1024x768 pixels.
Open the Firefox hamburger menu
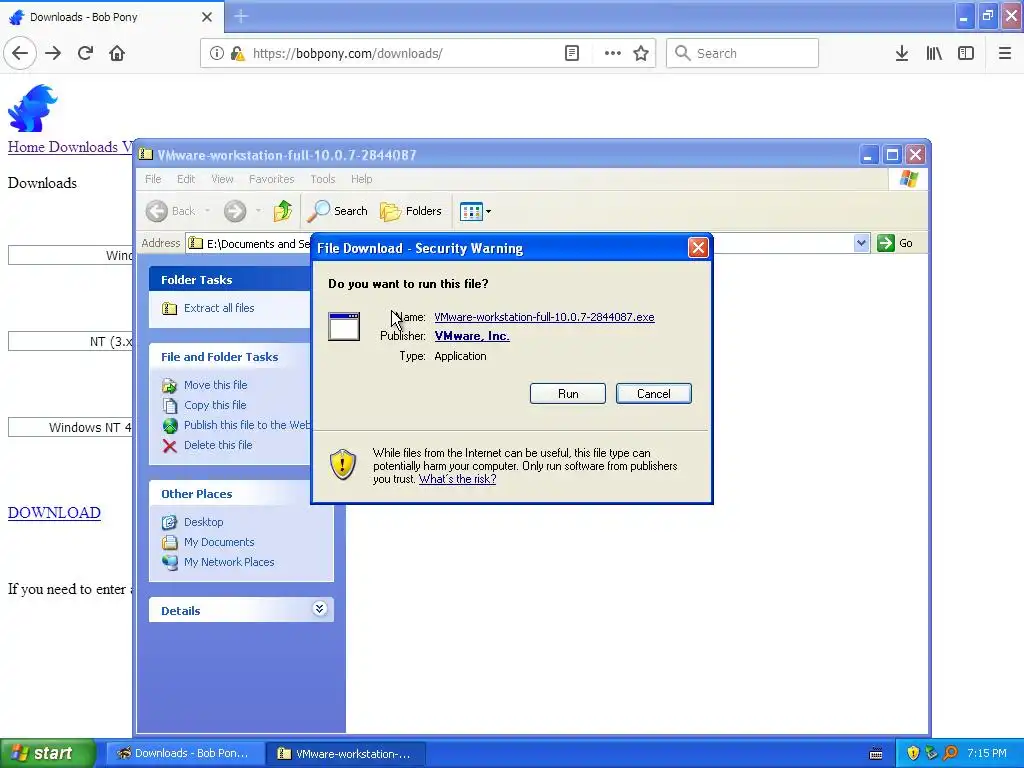(x=1004, y=53)
